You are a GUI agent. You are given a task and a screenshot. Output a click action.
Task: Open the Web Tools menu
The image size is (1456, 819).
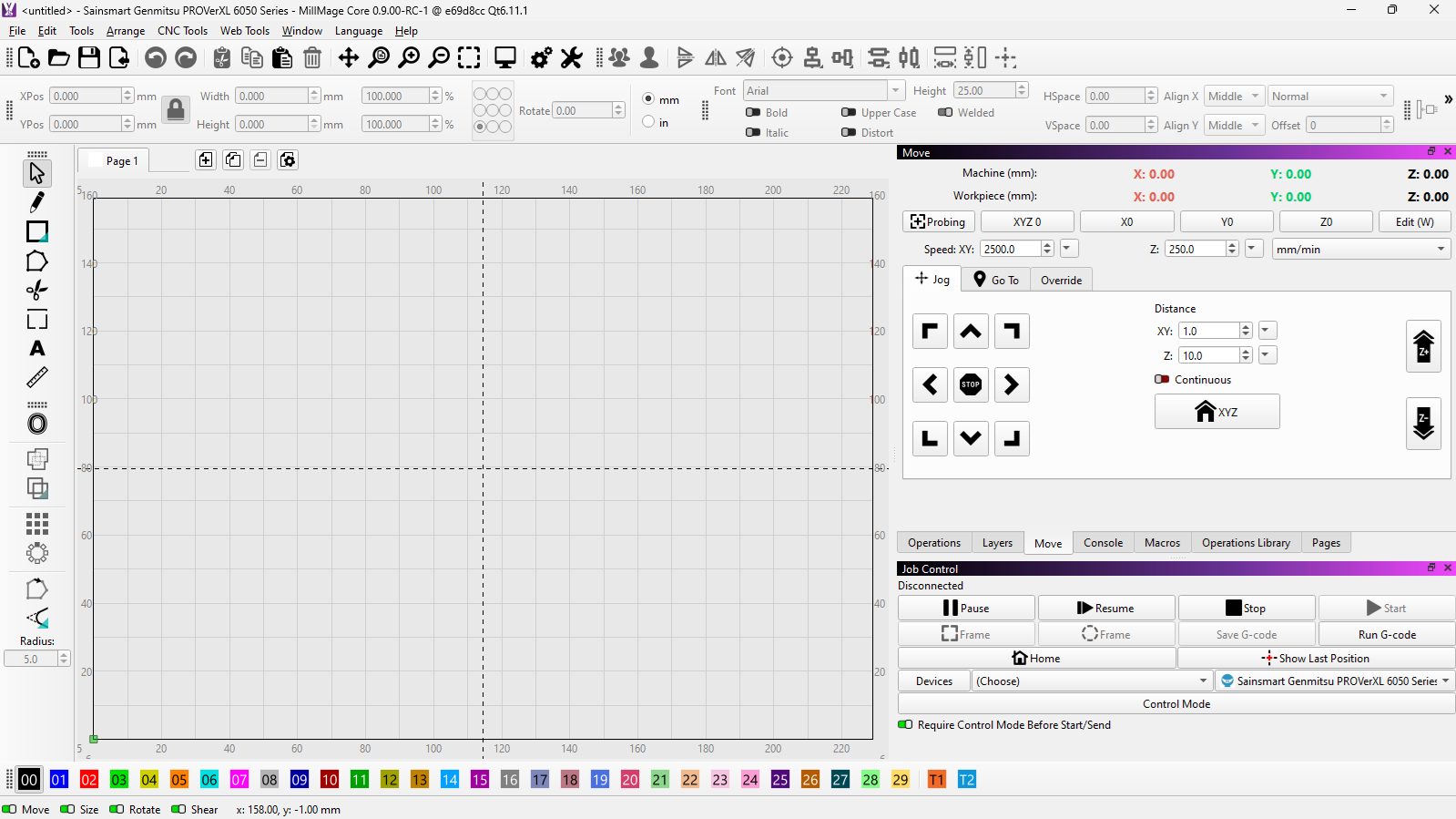coord(245,31)
